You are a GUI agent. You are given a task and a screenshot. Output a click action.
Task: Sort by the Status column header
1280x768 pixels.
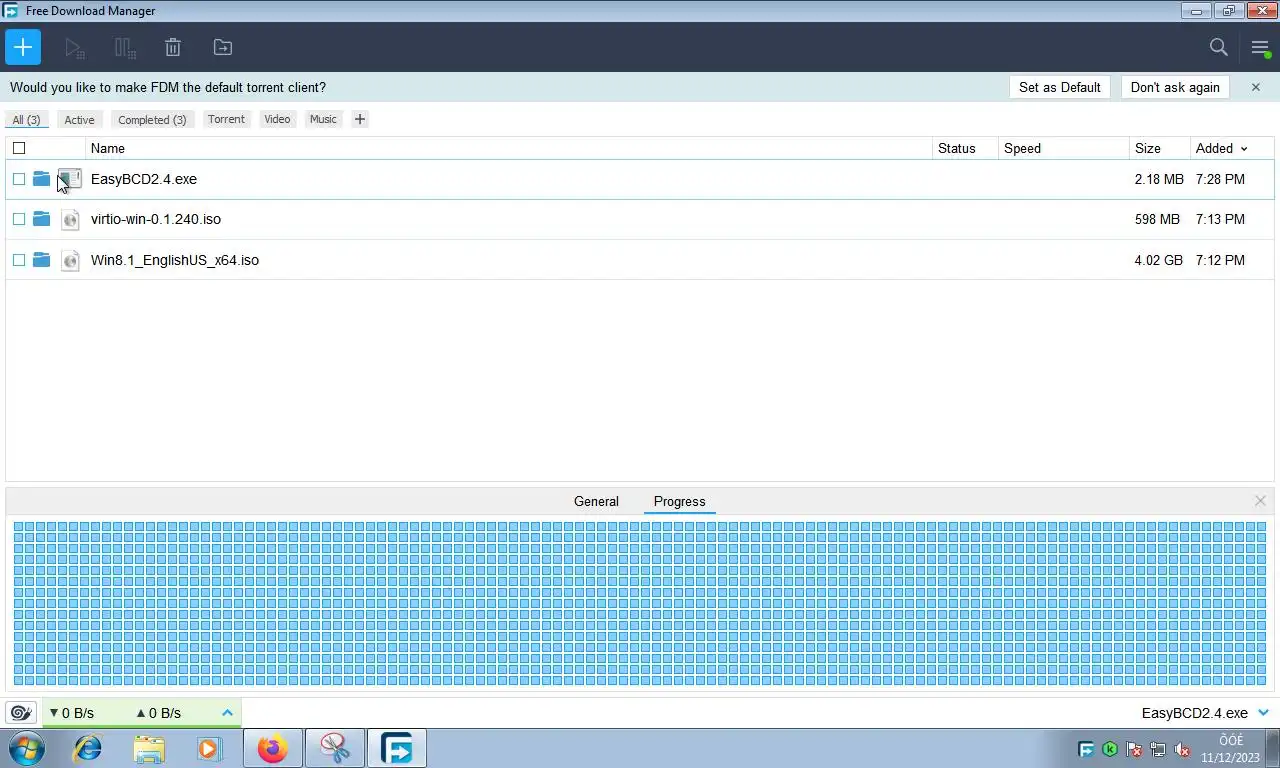(x=965, y=148)
